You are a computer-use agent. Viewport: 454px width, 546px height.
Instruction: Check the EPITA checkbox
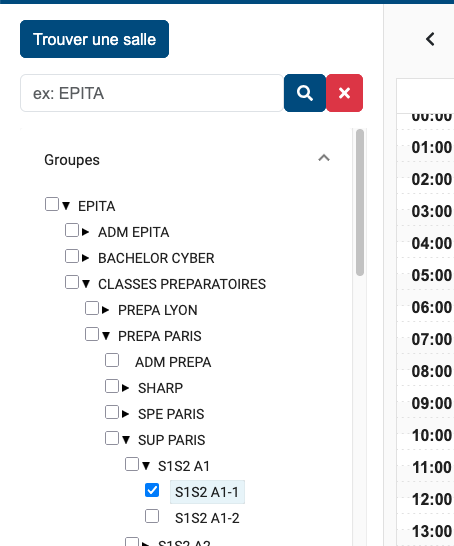pos(52,204)
